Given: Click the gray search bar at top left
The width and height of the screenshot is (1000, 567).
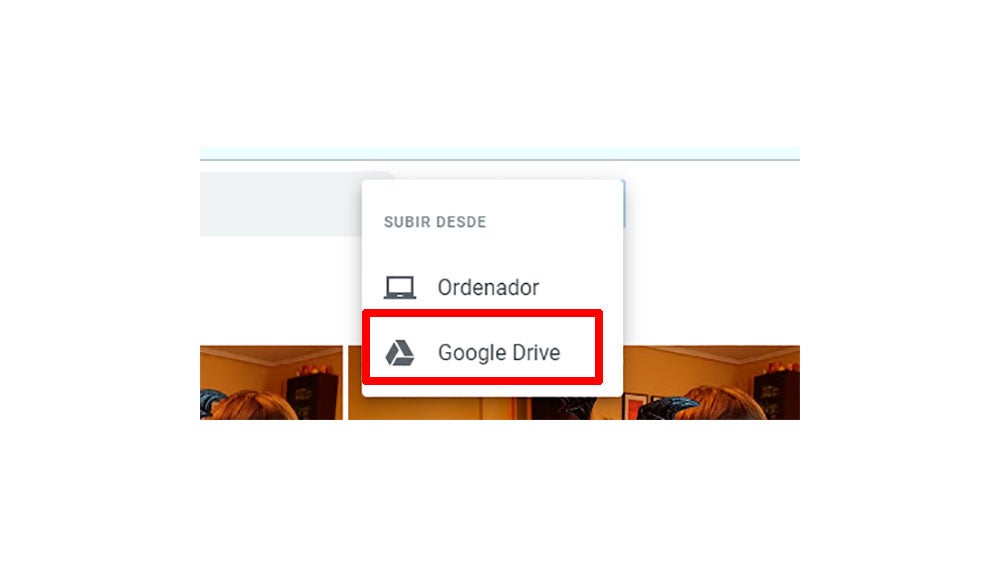Looking at the screenshot, I should click(281, 204).
